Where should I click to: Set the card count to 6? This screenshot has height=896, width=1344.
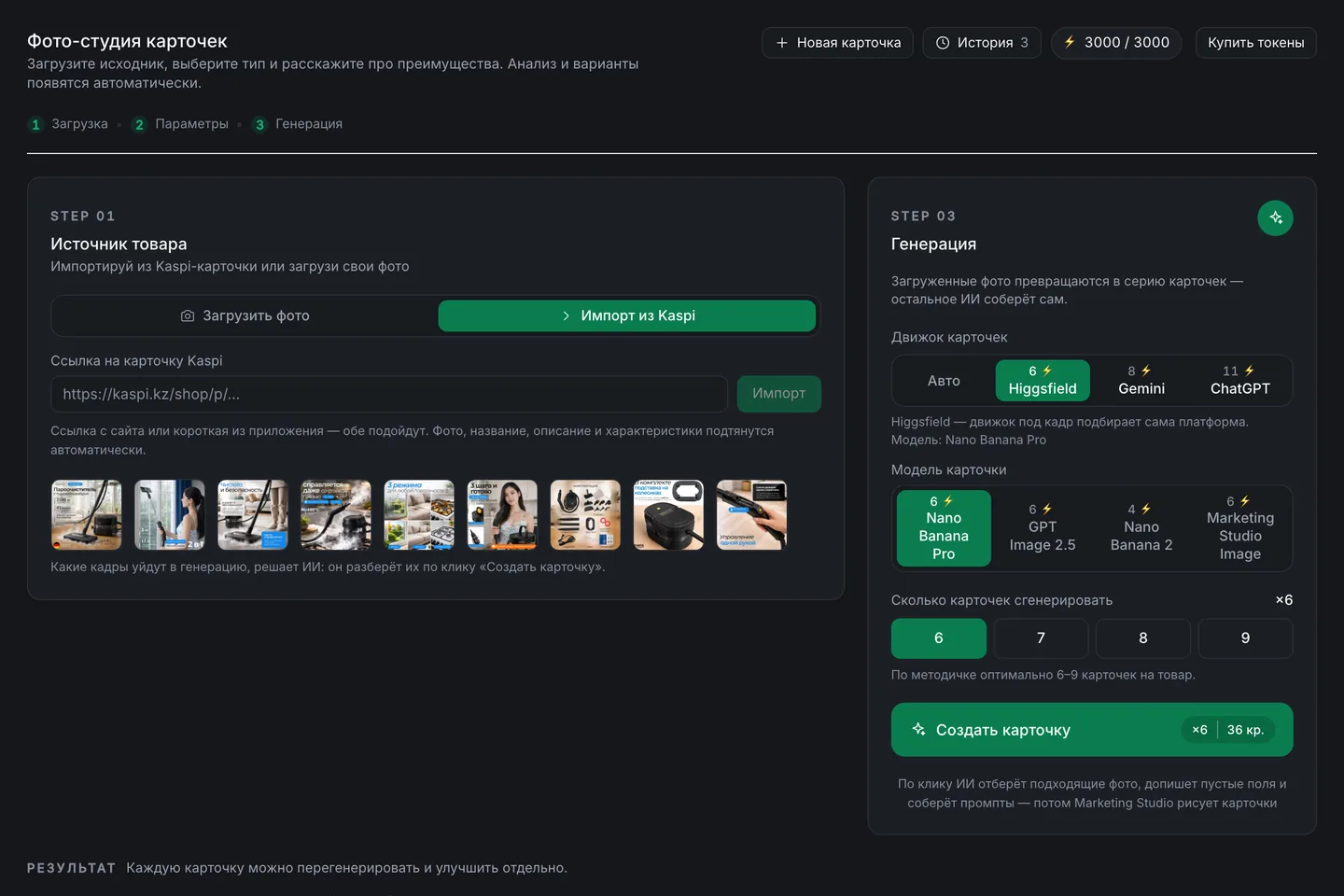click(939, 638)
